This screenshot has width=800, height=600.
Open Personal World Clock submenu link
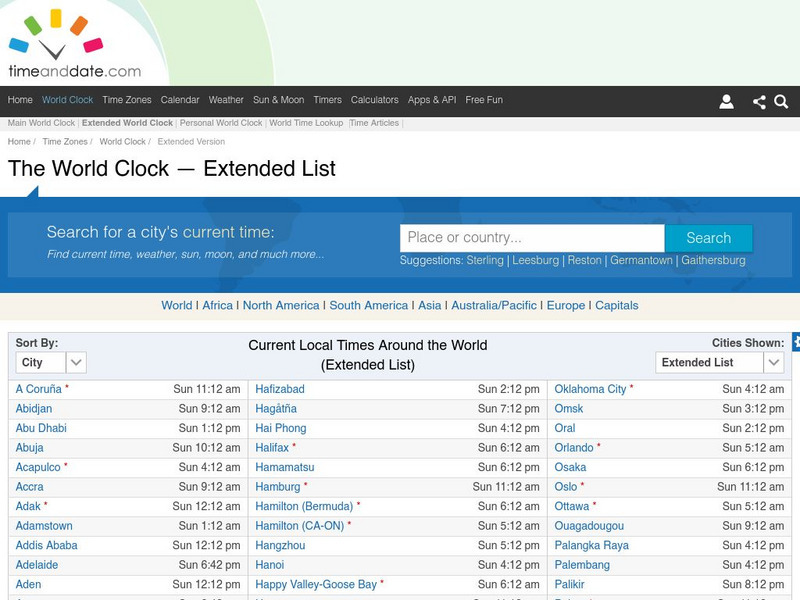point(221,123)
